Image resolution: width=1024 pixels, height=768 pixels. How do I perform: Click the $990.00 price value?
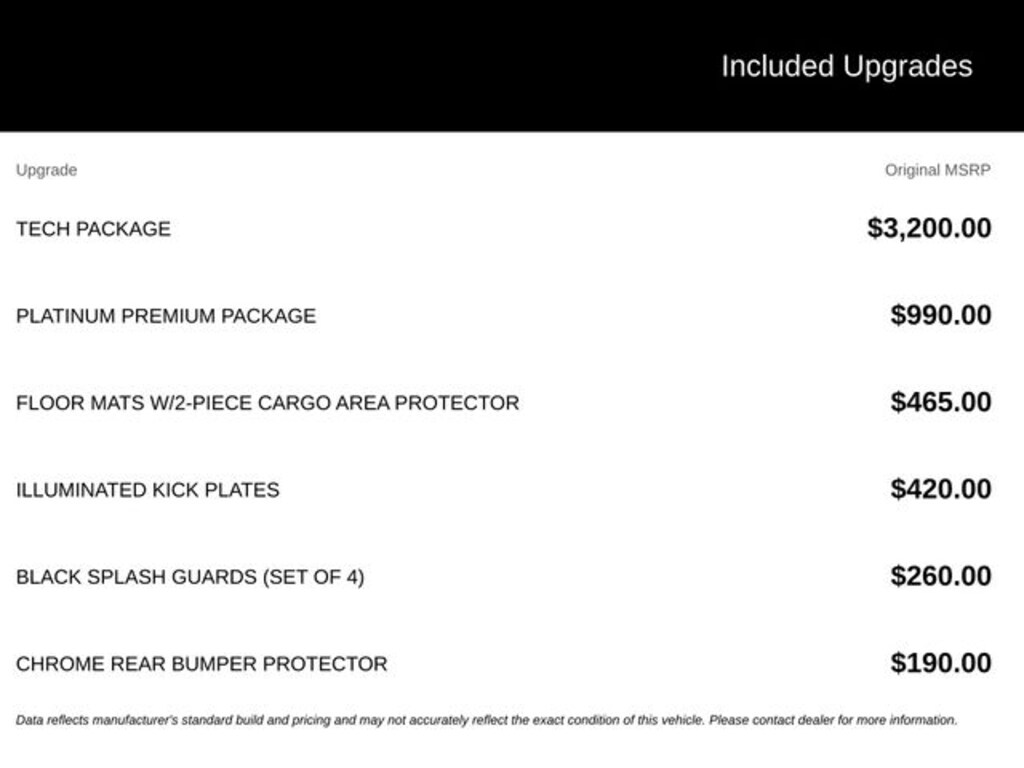[941, 315]
